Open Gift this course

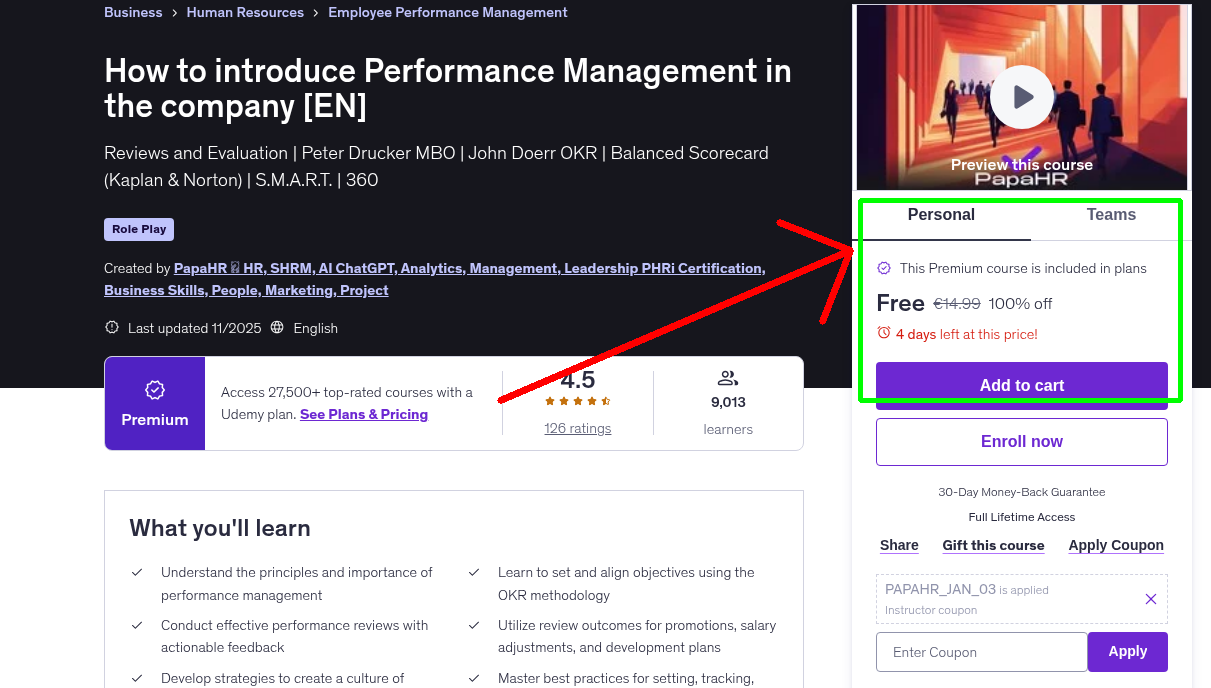click(993, 545)
